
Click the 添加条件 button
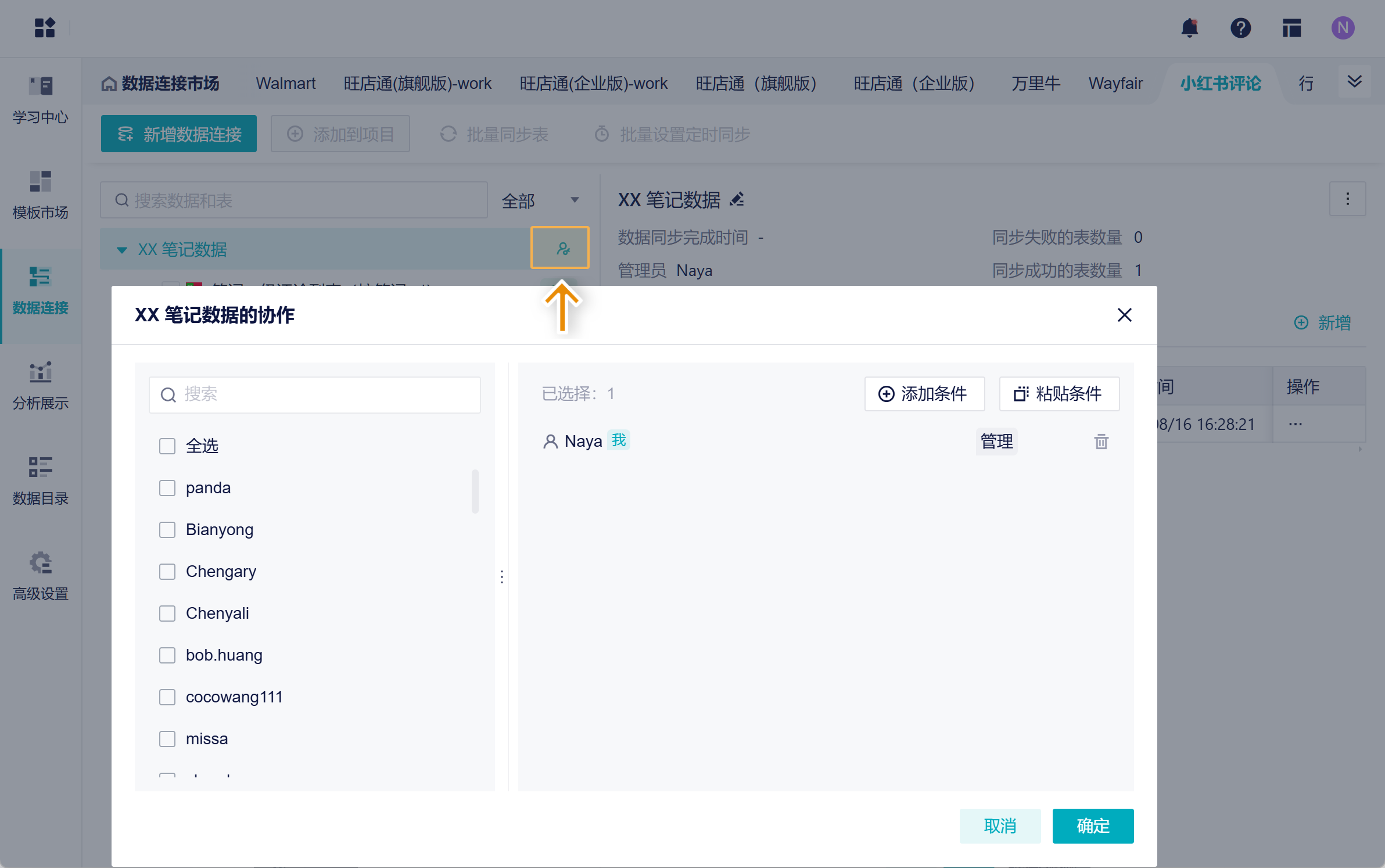[x=924, y=394]
